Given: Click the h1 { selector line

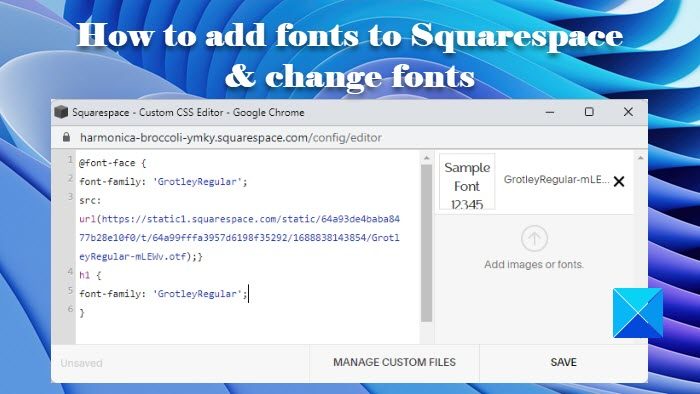Looking at the screenshot, I should (x=90, y=275).
